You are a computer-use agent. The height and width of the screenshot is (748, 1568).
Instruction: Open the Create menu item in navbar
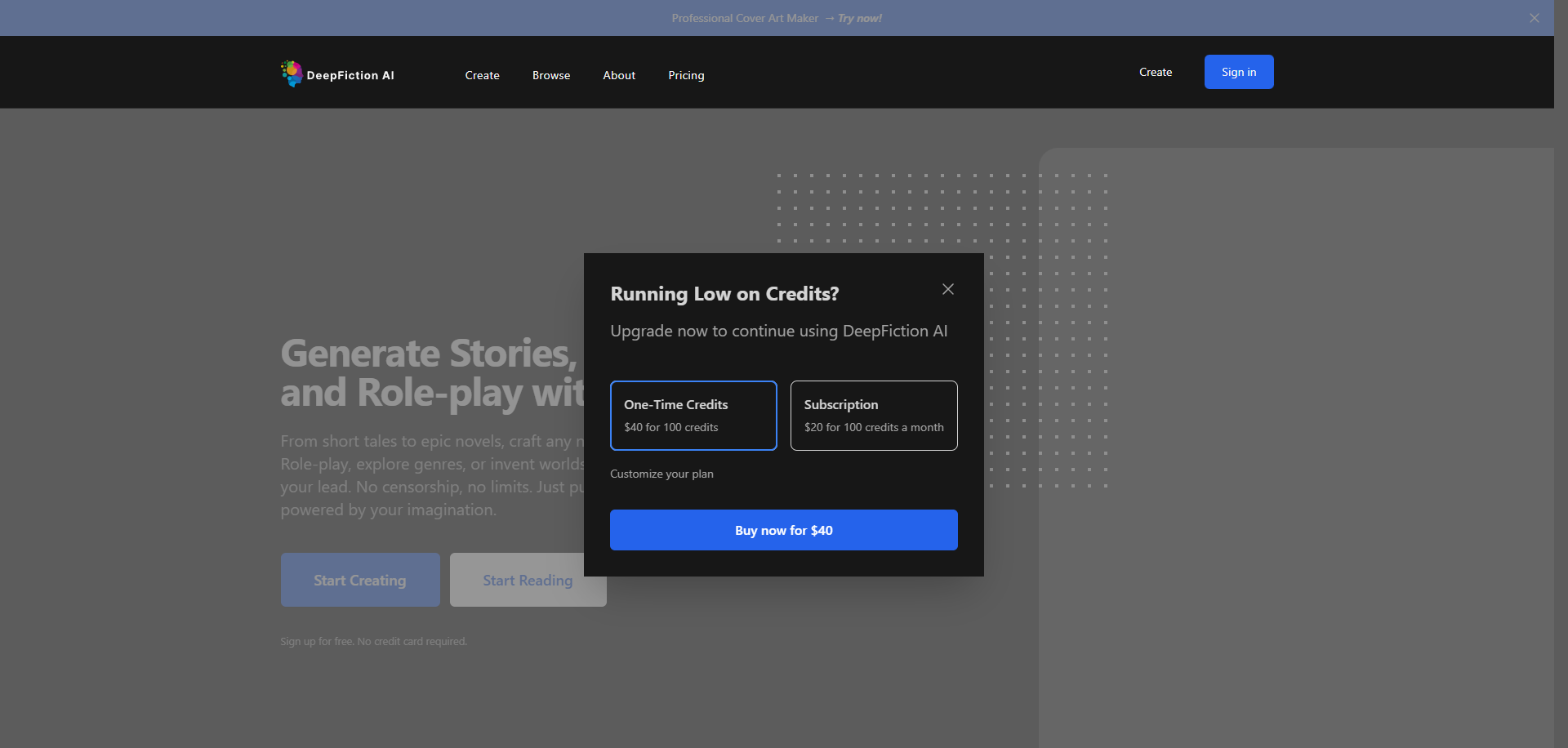point(483,75)
